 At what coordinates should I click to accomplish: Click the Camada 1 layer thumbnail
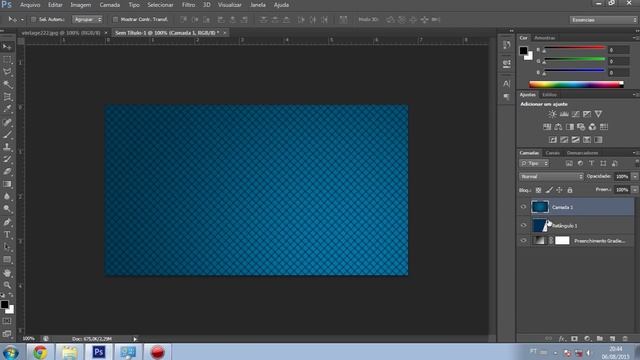point(540,207)
